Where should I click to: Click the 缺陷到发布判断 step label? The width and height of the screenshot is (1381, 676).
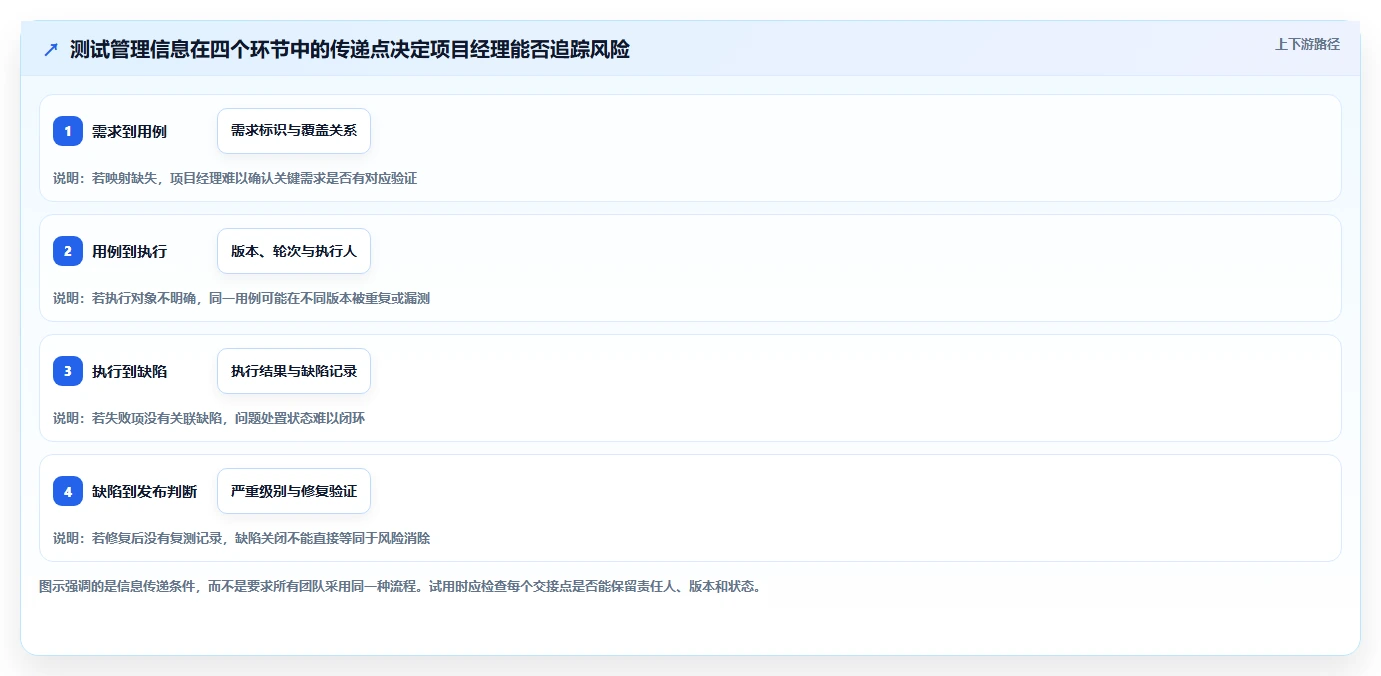(x=144, y=491)
